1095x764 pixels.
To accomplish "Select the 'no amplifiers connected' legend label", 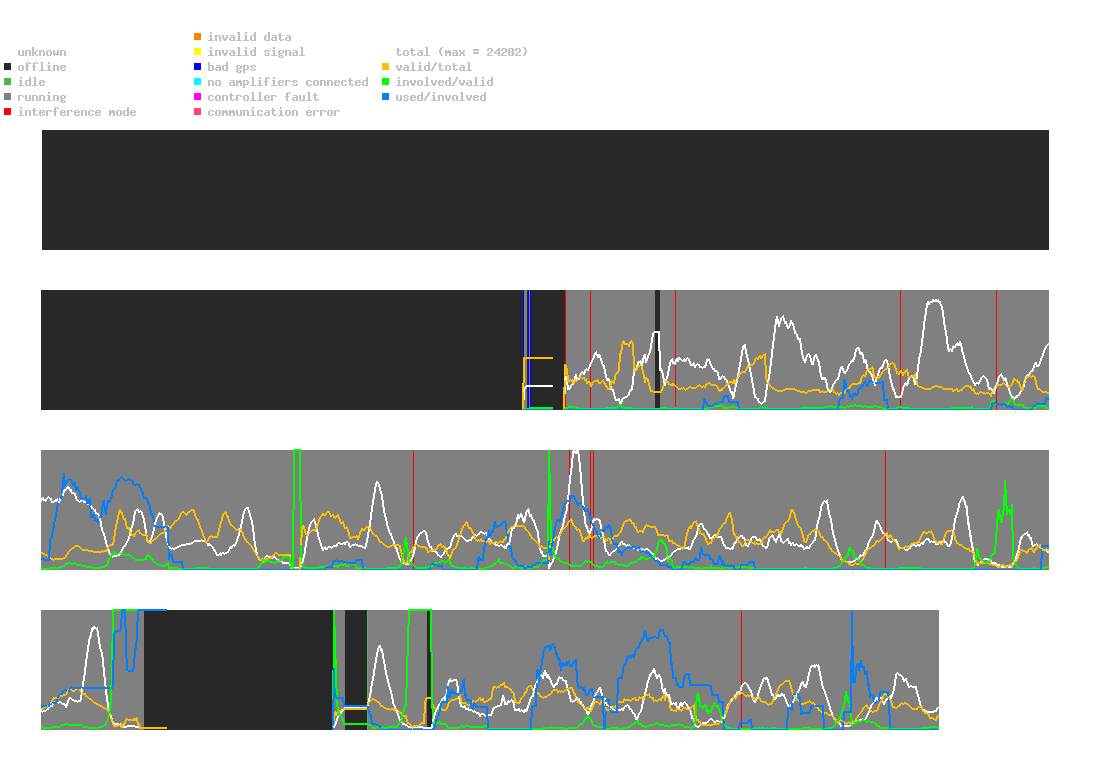I will click(x=288, y=82).
